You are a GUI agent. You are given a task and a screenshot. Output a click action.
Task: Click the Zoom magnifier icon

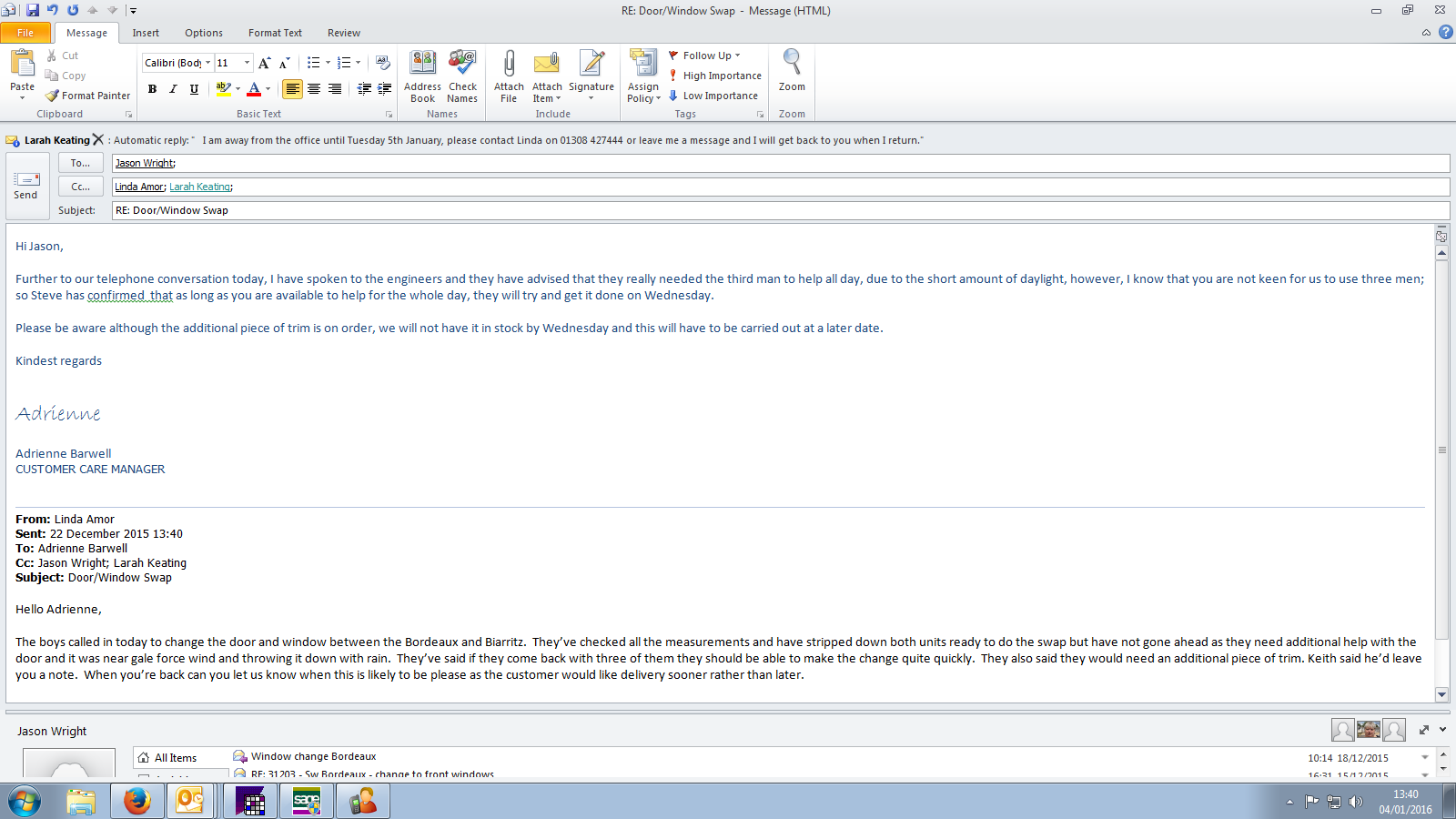(x=792, y=64)
